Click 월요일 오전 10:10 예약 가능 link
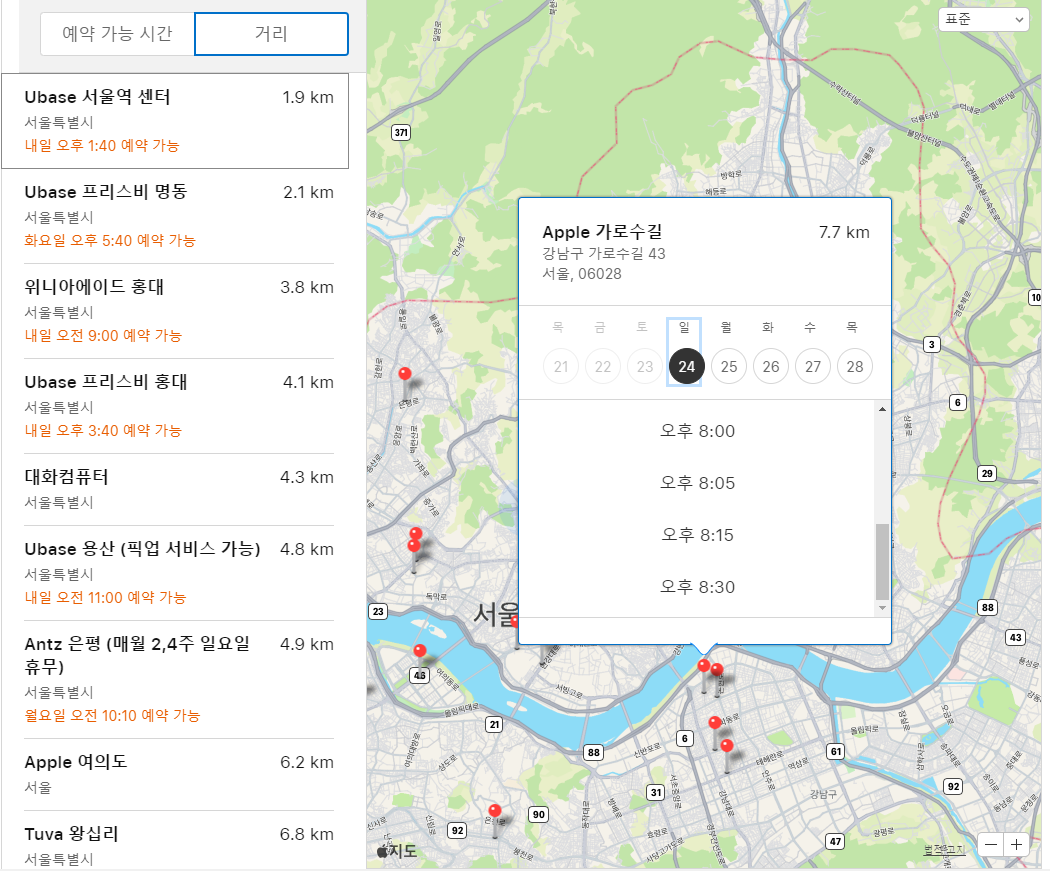The image size is (1050, 871). [x=112, y=716]
